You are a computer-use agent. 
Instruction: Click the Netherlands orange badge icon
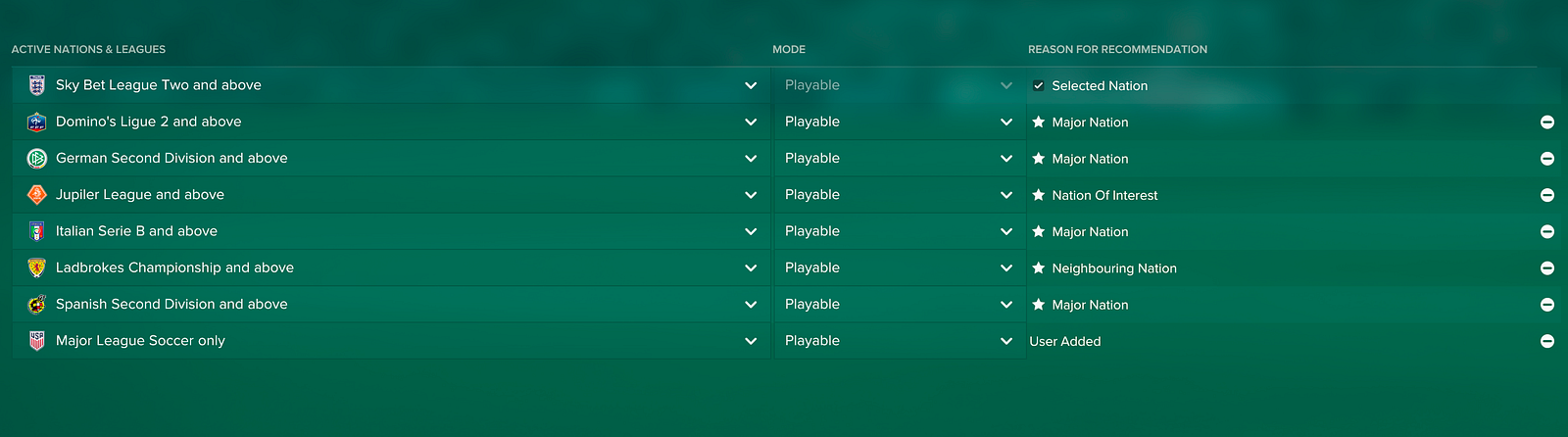pos(37,195)
